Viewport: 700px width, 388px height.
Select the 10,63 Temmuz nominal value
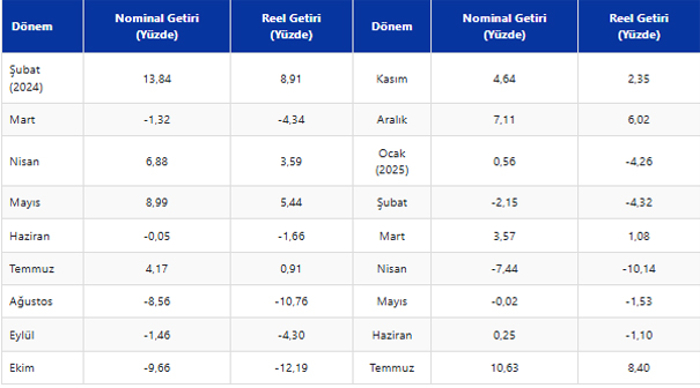point(504,368)
